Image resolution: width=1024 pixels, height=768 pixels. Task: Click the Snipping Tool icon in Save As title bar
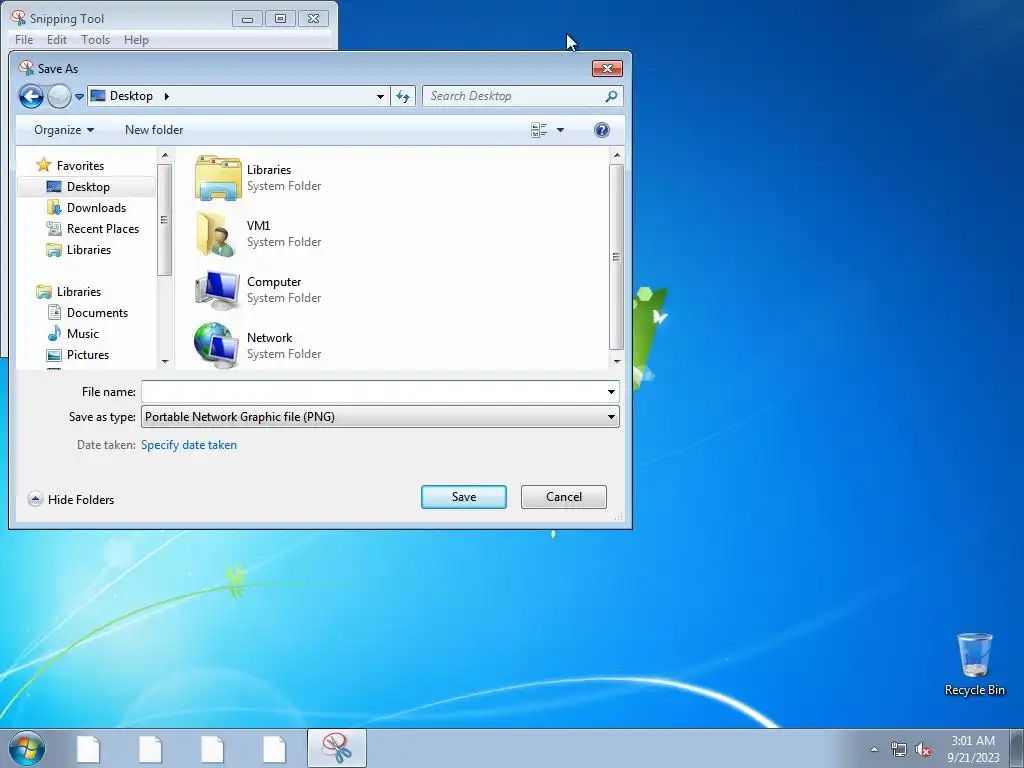pos(26,68)
